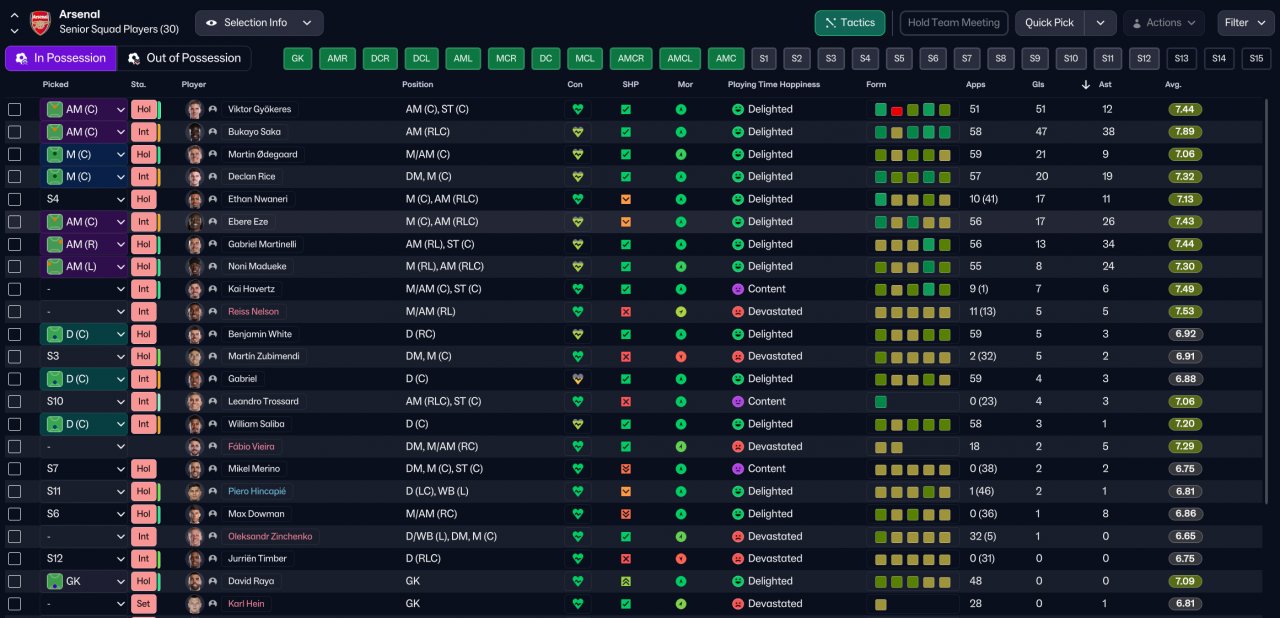
Task: Open the Actions dropdown
Action: click(1163, 22)
